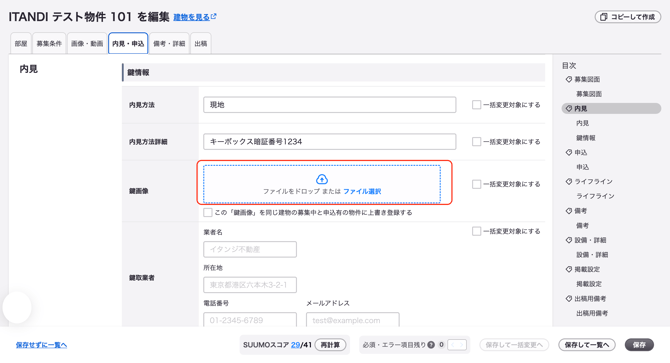
Task: Open the 画像・動画 tab
Action: tap(87, 43)
